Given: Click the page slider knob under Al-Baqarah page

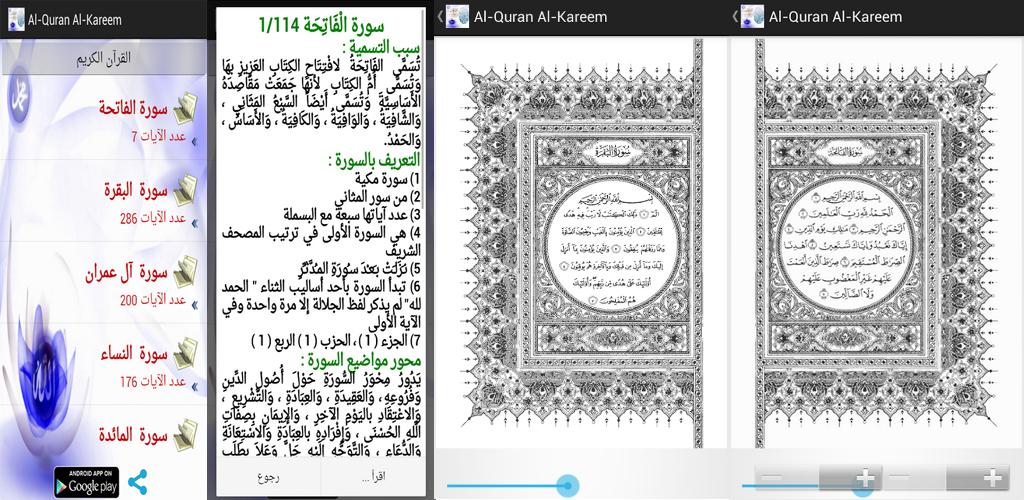Looking at the screenshot, I should (x=568, y=485).
